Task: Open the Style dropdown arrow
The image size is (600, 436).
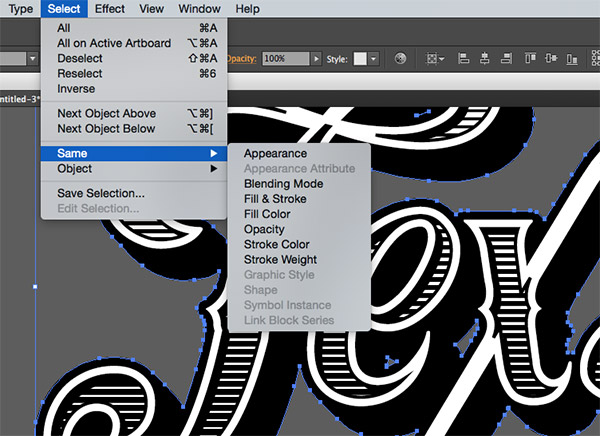Action: click(373, 59)
